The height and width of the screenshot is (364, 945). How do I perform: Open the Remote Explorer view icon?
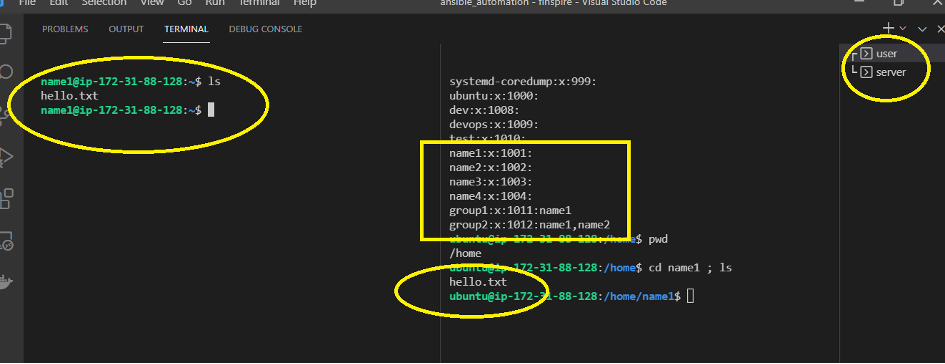click(6, 240)
